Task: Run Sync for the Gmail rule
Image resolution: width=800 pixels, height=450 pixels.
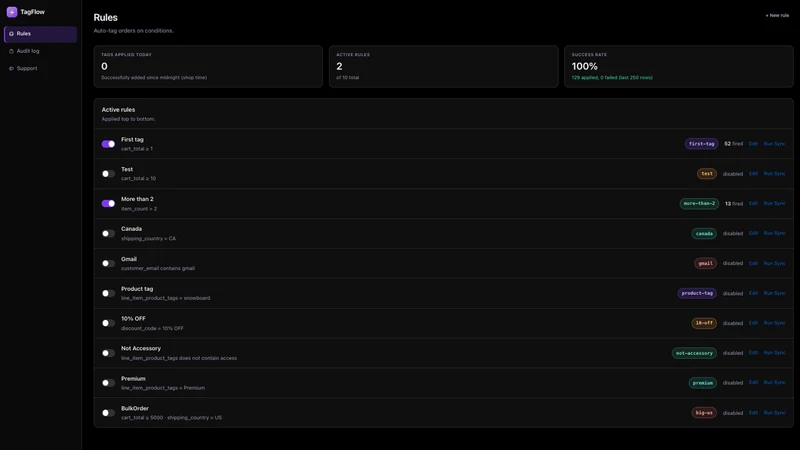Action: [774, 263]
